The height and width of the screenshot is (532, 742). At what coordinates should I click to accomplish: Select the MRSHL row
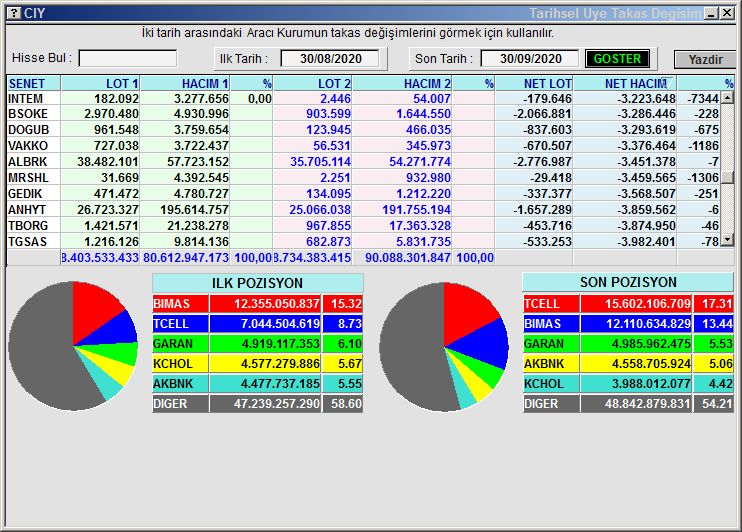point(363,178)
